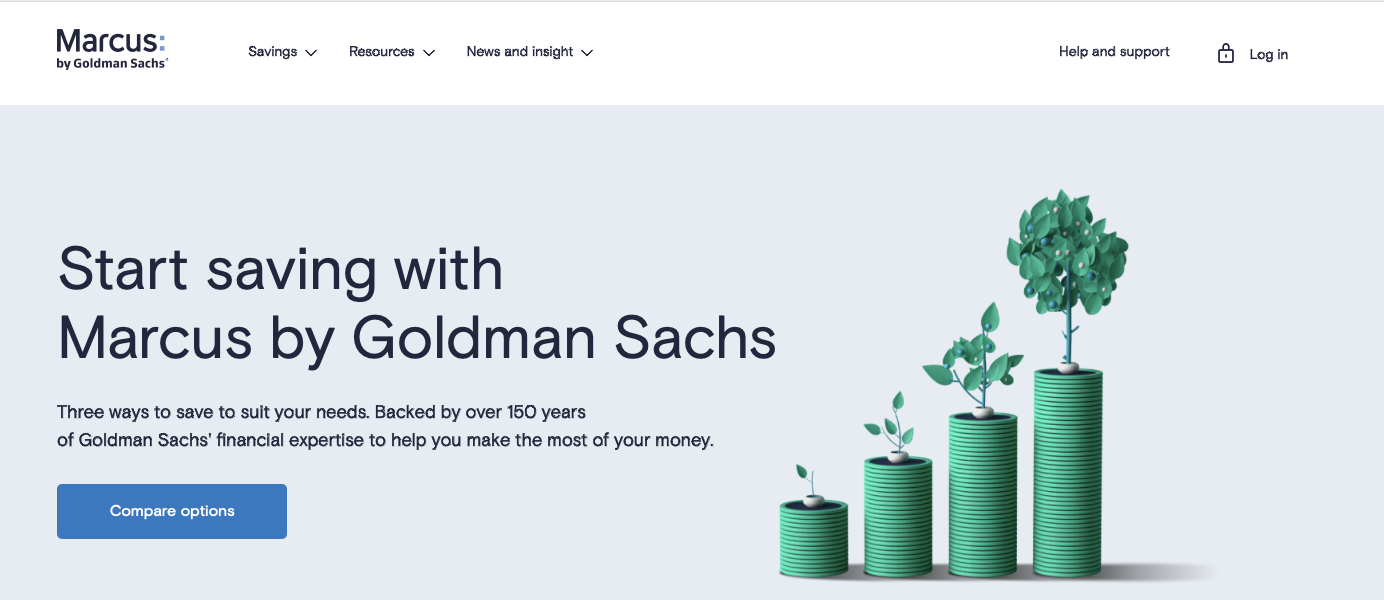Click the second-tallest coin stack
This screenshot has height=600, width=1384.
point(983,495)
